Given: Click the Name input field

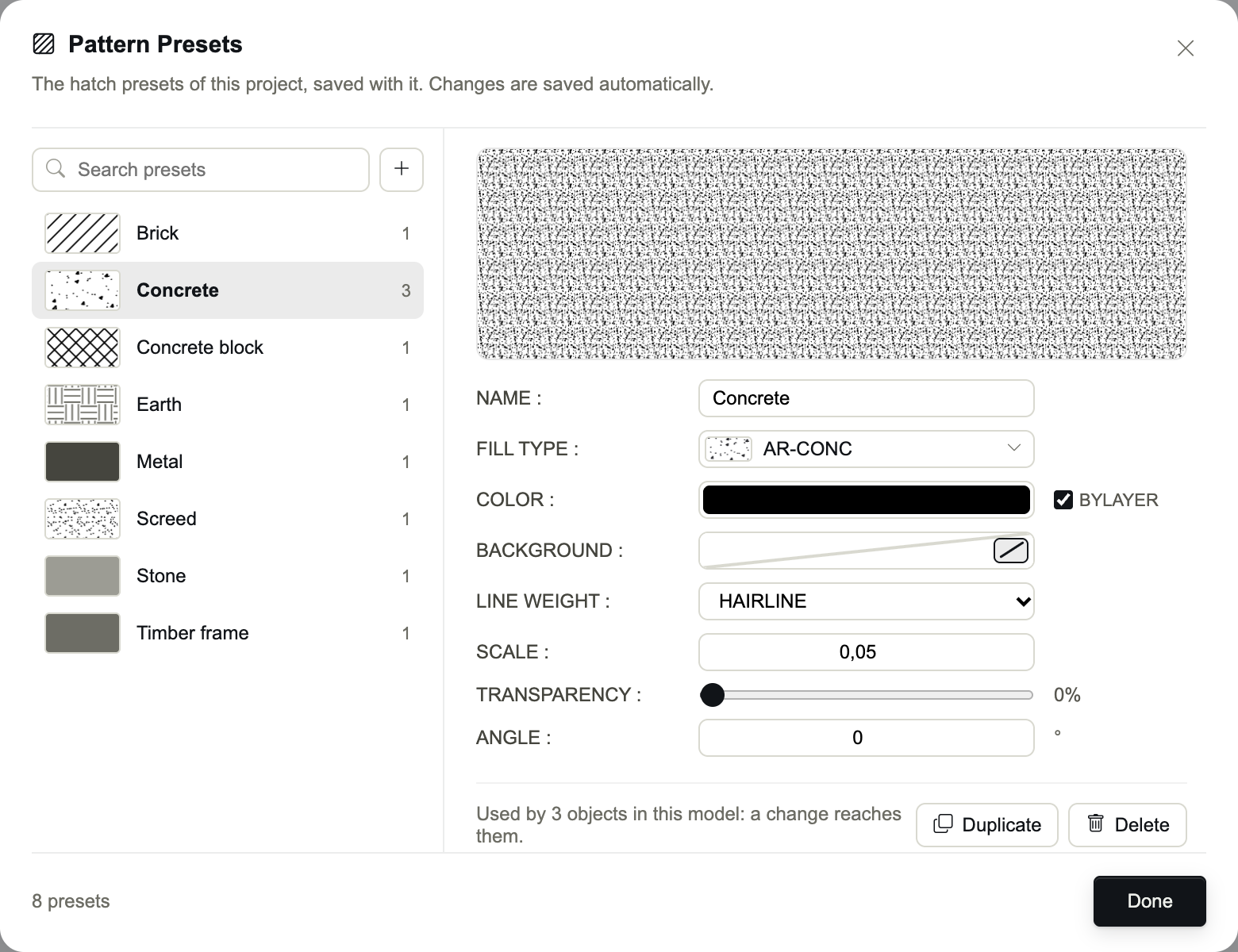Looking at the screenshot, I should [867, 398].
